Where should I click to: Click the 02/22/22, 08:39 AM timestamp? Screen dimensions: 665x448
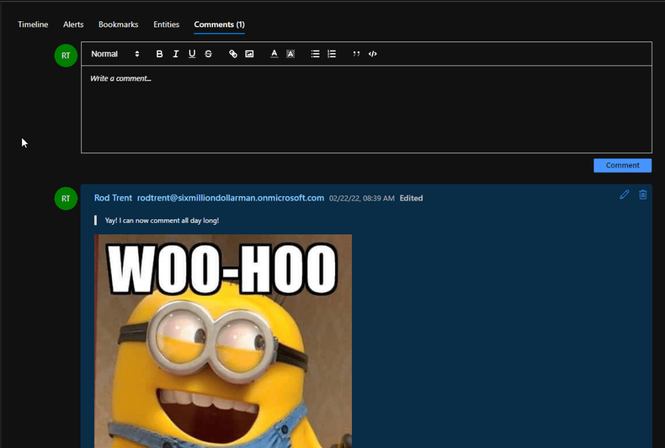pyautogui.click(x=362, y=199)
